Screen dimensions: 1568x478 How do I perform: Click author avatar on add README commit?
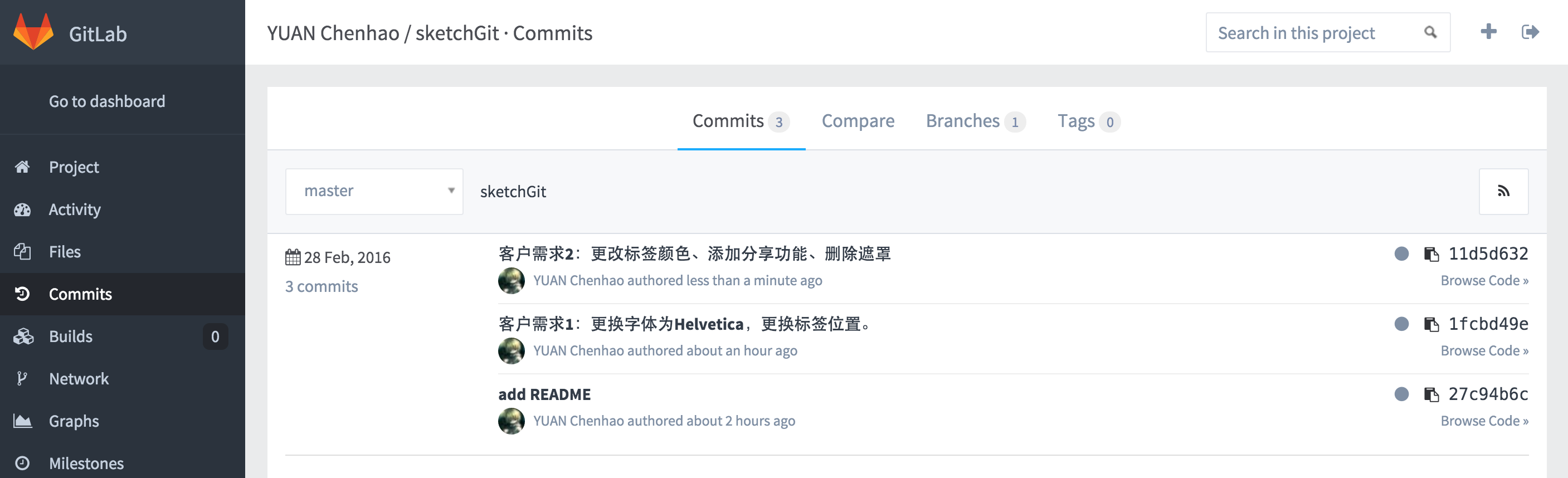512,421
